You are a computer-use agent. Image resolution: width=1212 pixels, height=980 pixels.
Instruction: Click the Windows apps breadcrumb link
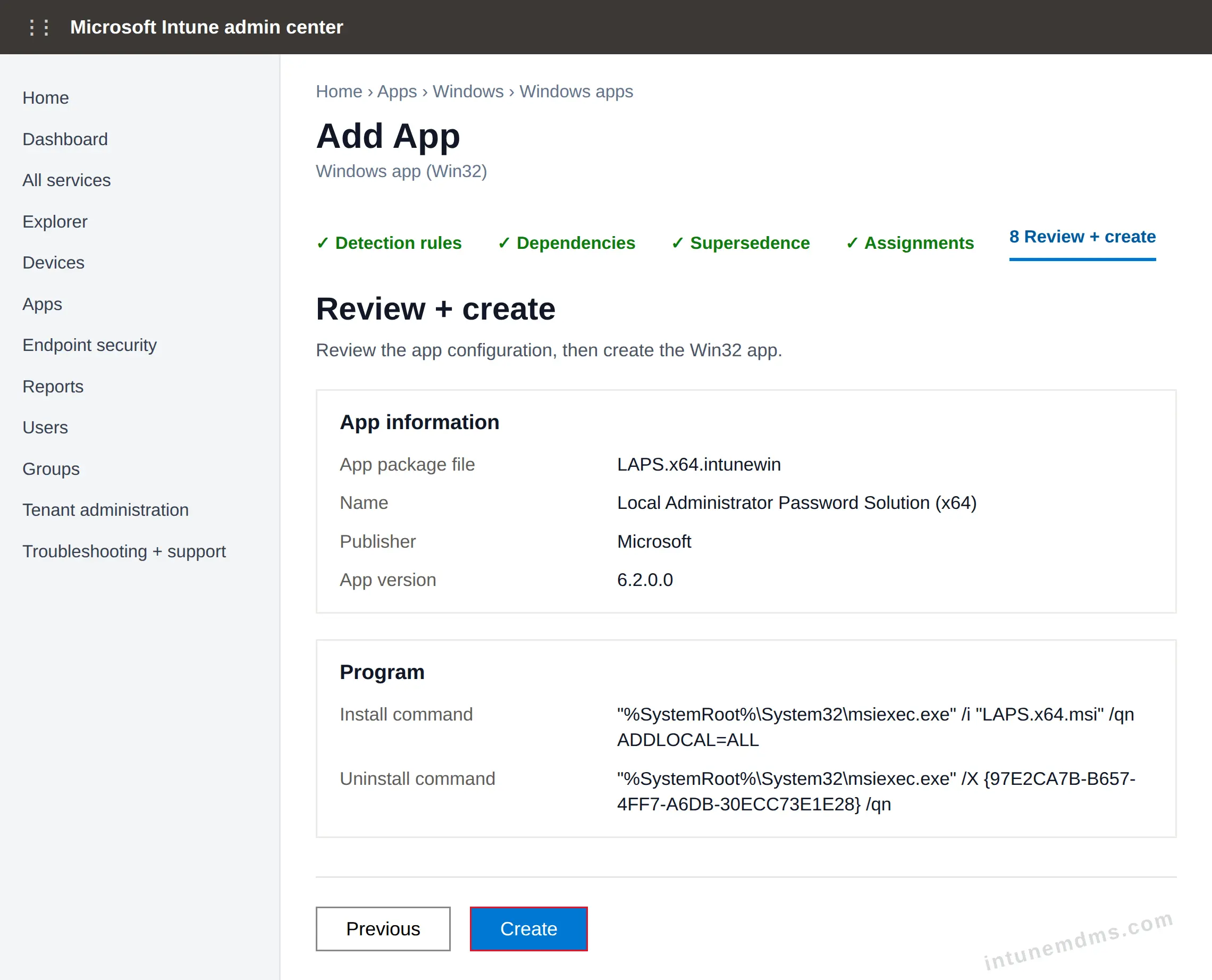pos(576,91)
